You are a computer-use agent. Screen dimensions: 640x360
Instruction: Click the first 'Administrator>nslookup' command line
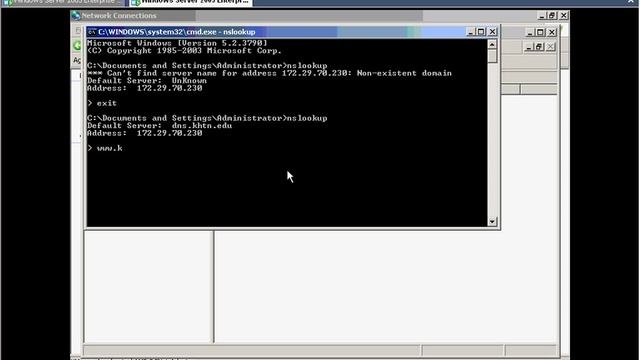click(207, 66)
